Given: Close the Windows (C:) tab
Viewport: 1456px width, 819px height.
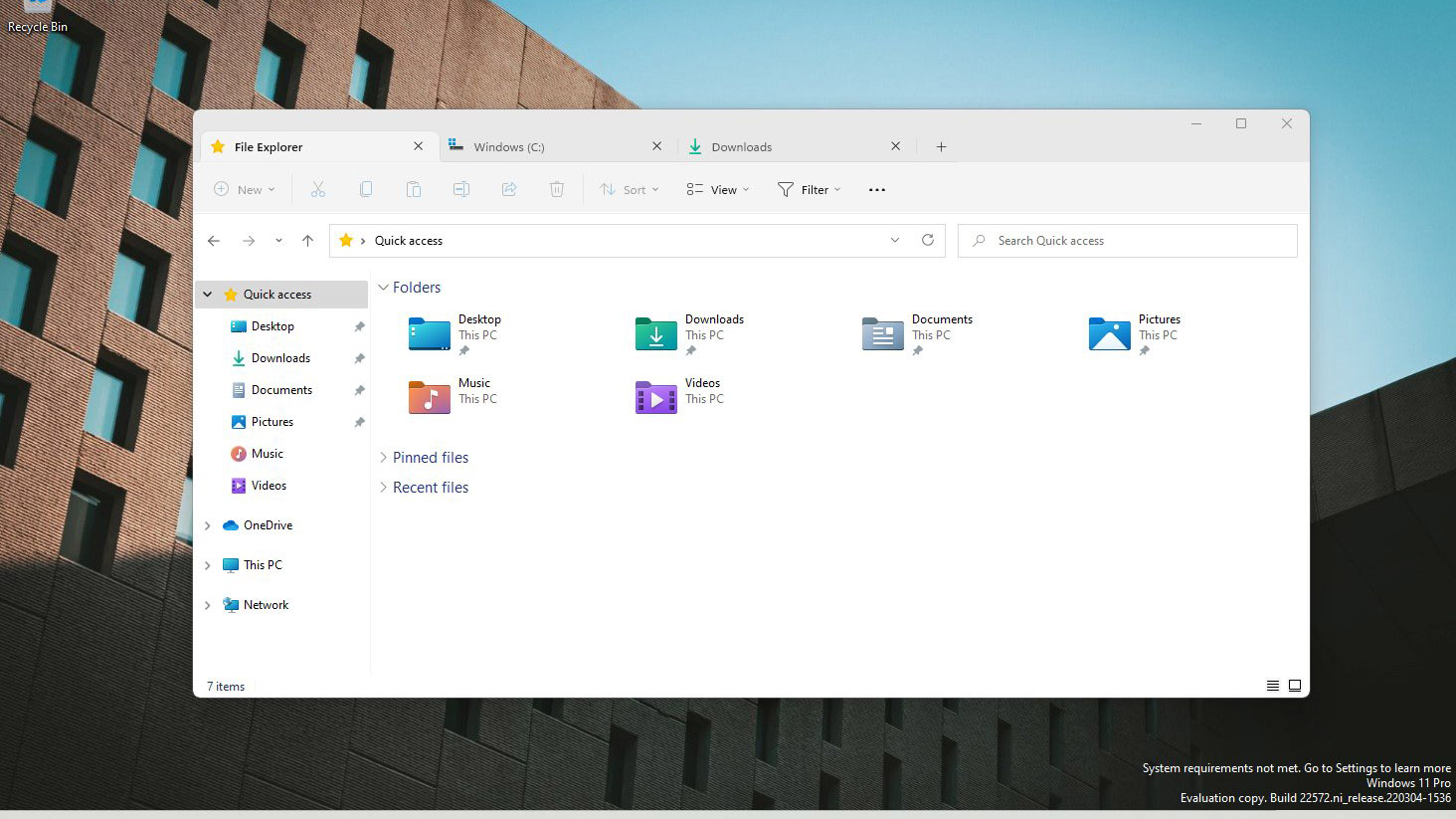Looking at the screenshot, I should [657, 146].
